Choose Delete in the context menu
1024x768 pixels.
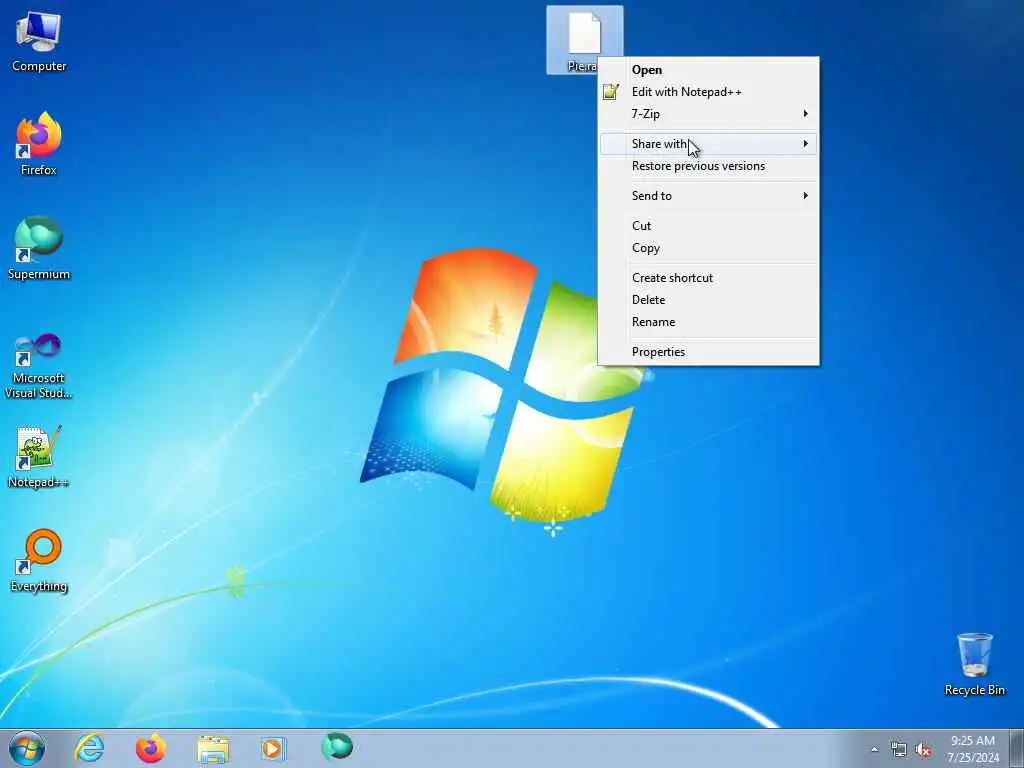point(709,300)
